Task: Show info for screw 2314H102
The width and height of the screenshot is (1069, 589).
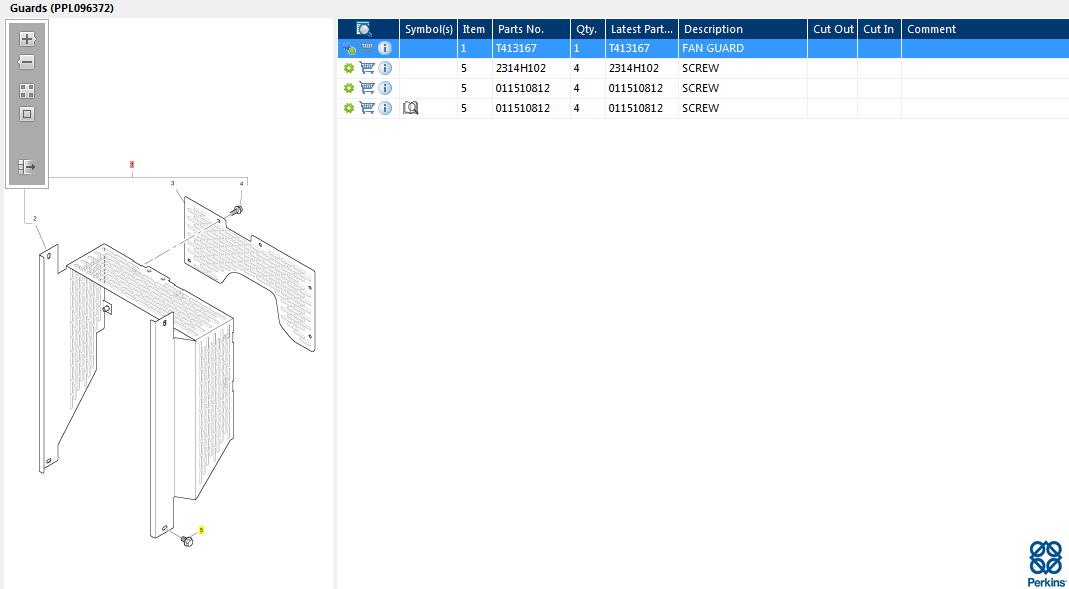Action: coord(385,68)
